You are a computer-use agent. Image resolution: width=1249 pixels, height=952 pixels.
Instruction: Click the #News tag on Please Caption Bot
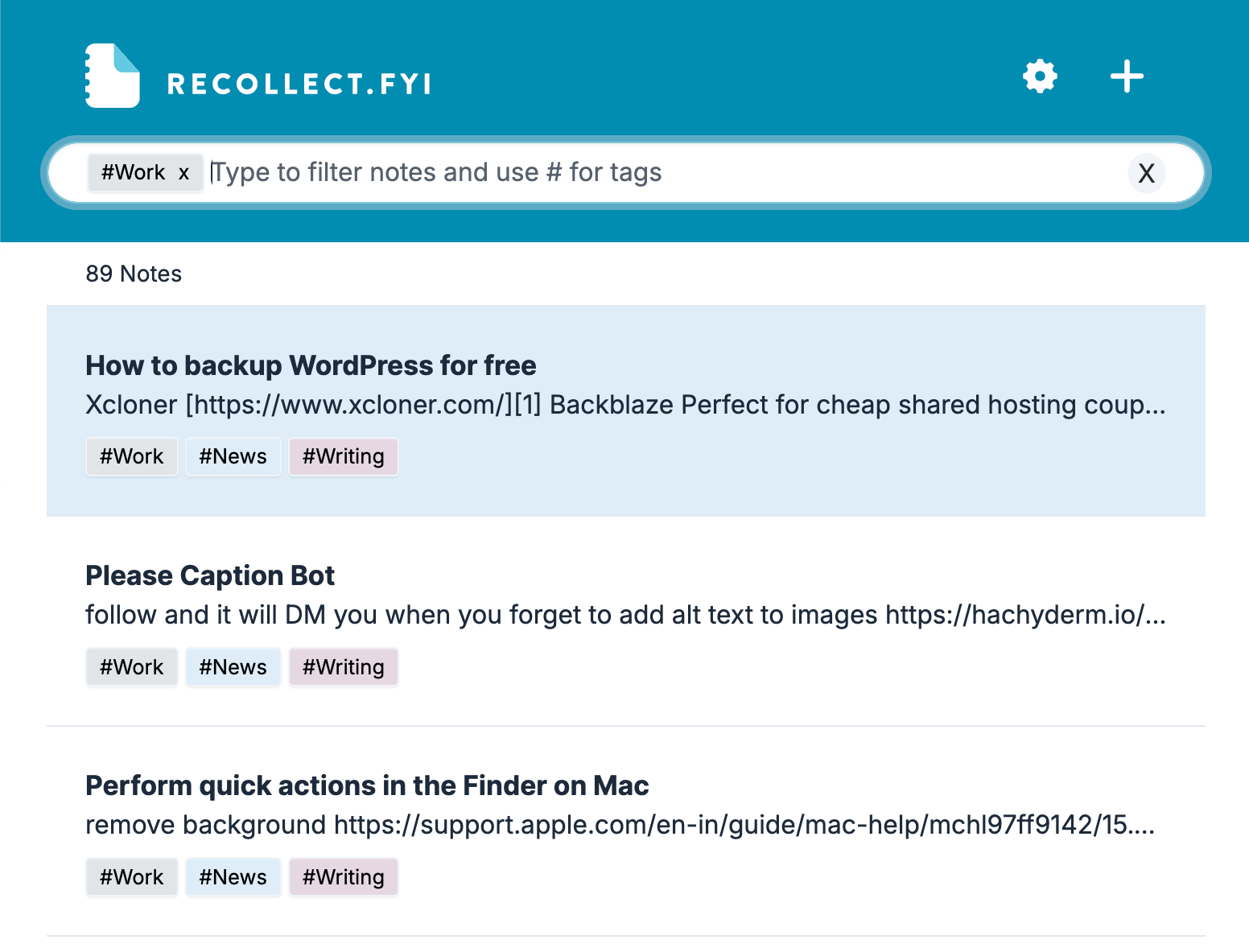click(x=233, y=666)
